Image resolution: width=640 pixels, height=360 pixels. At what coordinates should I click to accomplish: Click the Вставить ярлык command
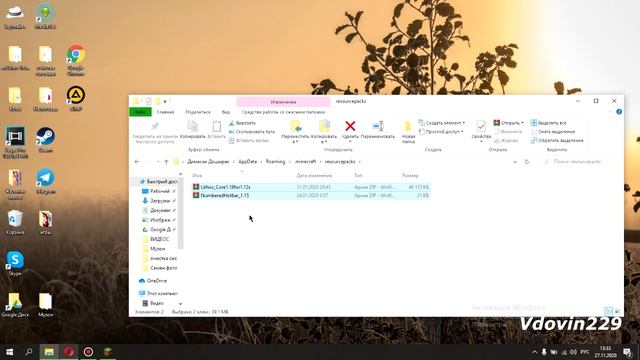(x=249, y=140)
